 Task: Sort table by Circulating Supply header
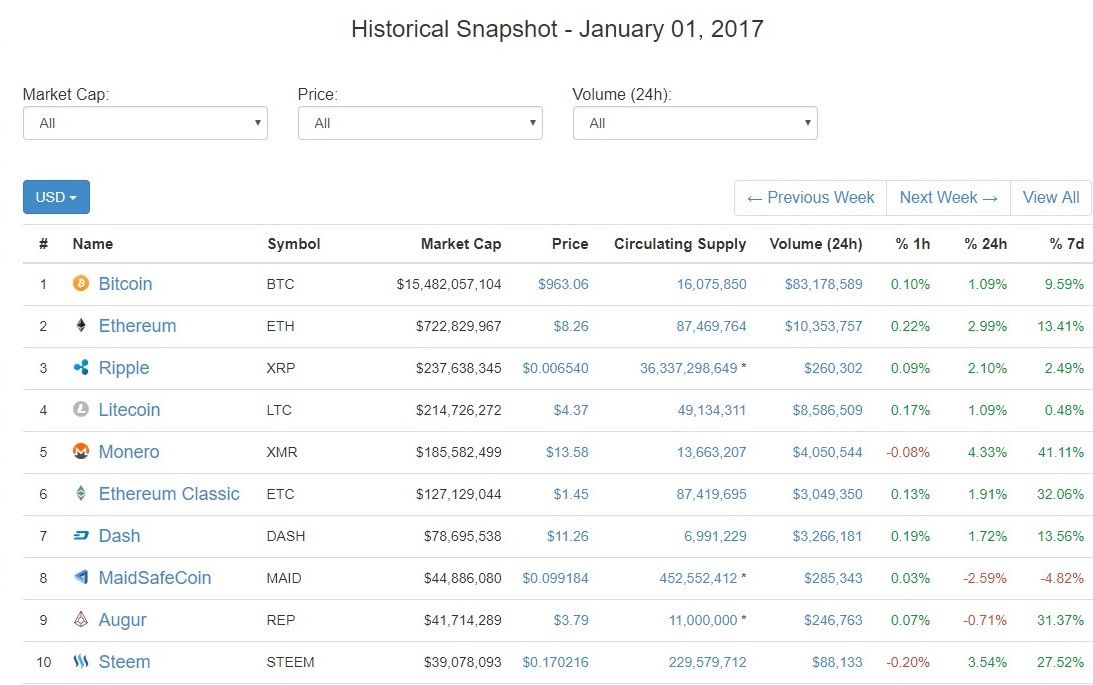(x=680, y=244)
